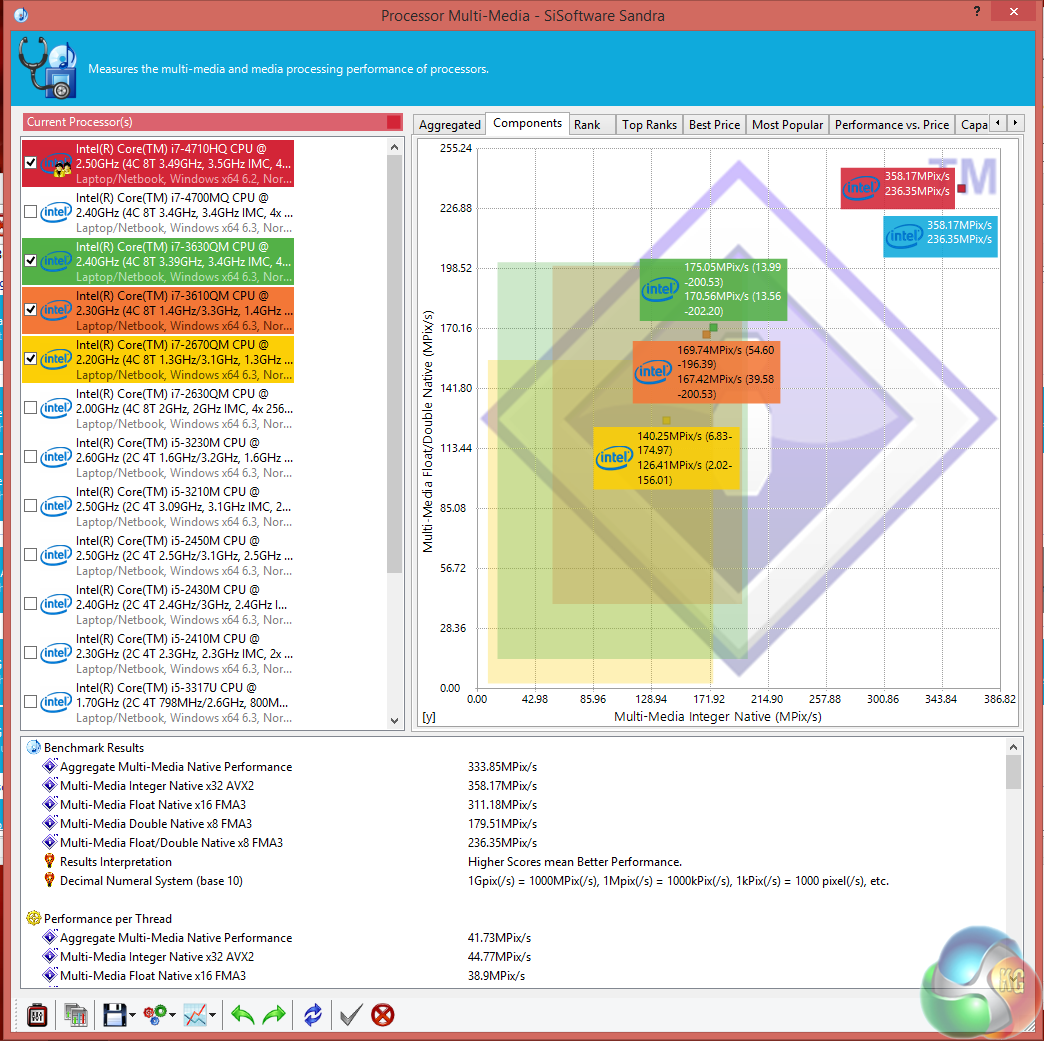The width and height of the screenshot is (1044, 1041).
Task: Check the i7-4700MQ processor checkbox
Action: click(x=30, y=212)
